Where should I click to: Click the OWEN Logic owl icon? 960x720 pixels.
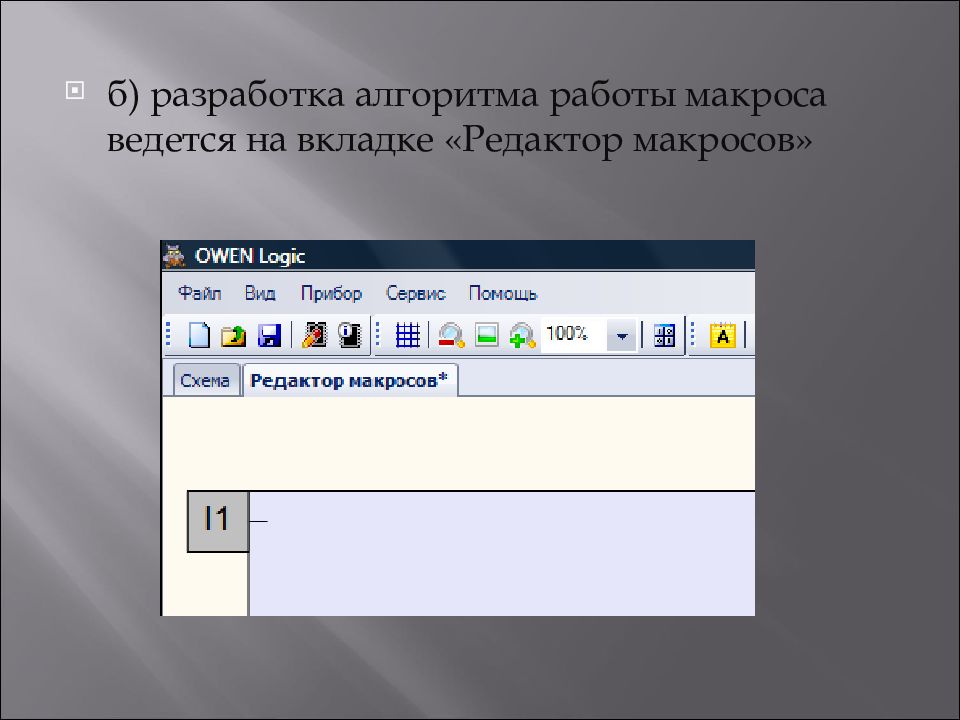coord(175,256)
